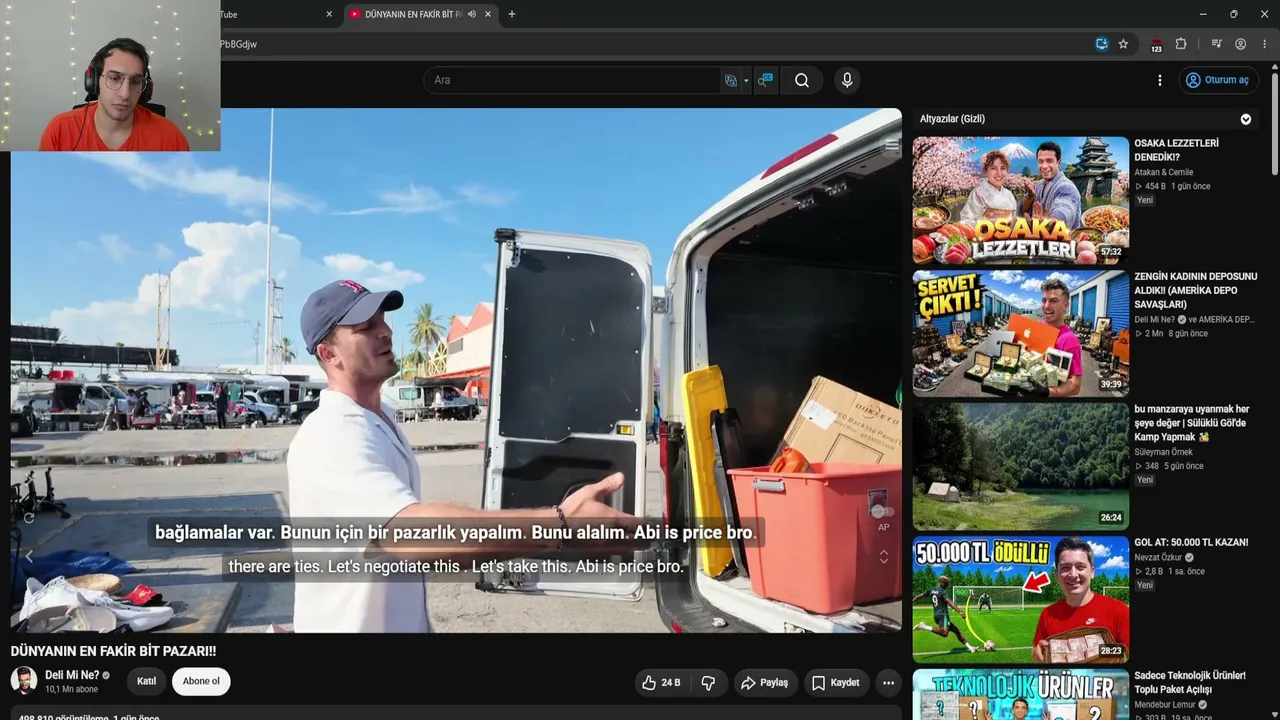The width and height of the screenshot is (1280, 720).
Task: Click the left arrow overlay on the video
Action: (28, 556)
